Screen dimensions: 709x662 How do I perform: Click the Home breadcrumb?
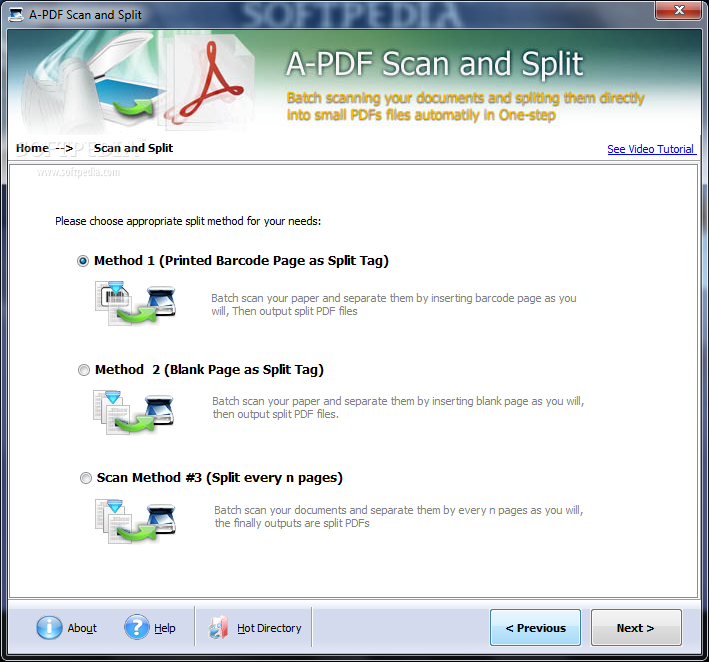32,148
